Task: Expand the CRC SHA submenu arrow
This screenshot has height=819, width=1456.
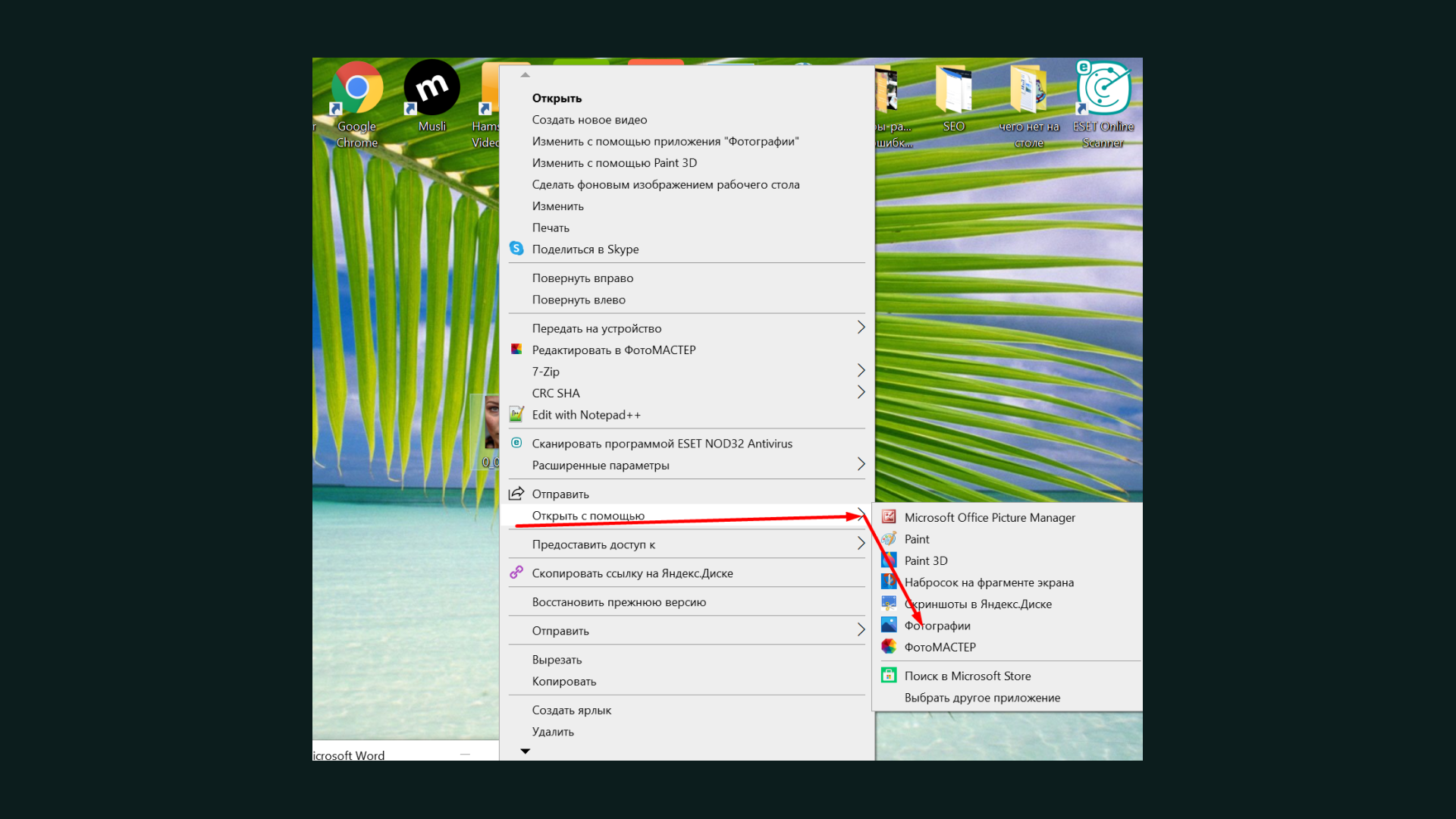Action: pos(861,392)
